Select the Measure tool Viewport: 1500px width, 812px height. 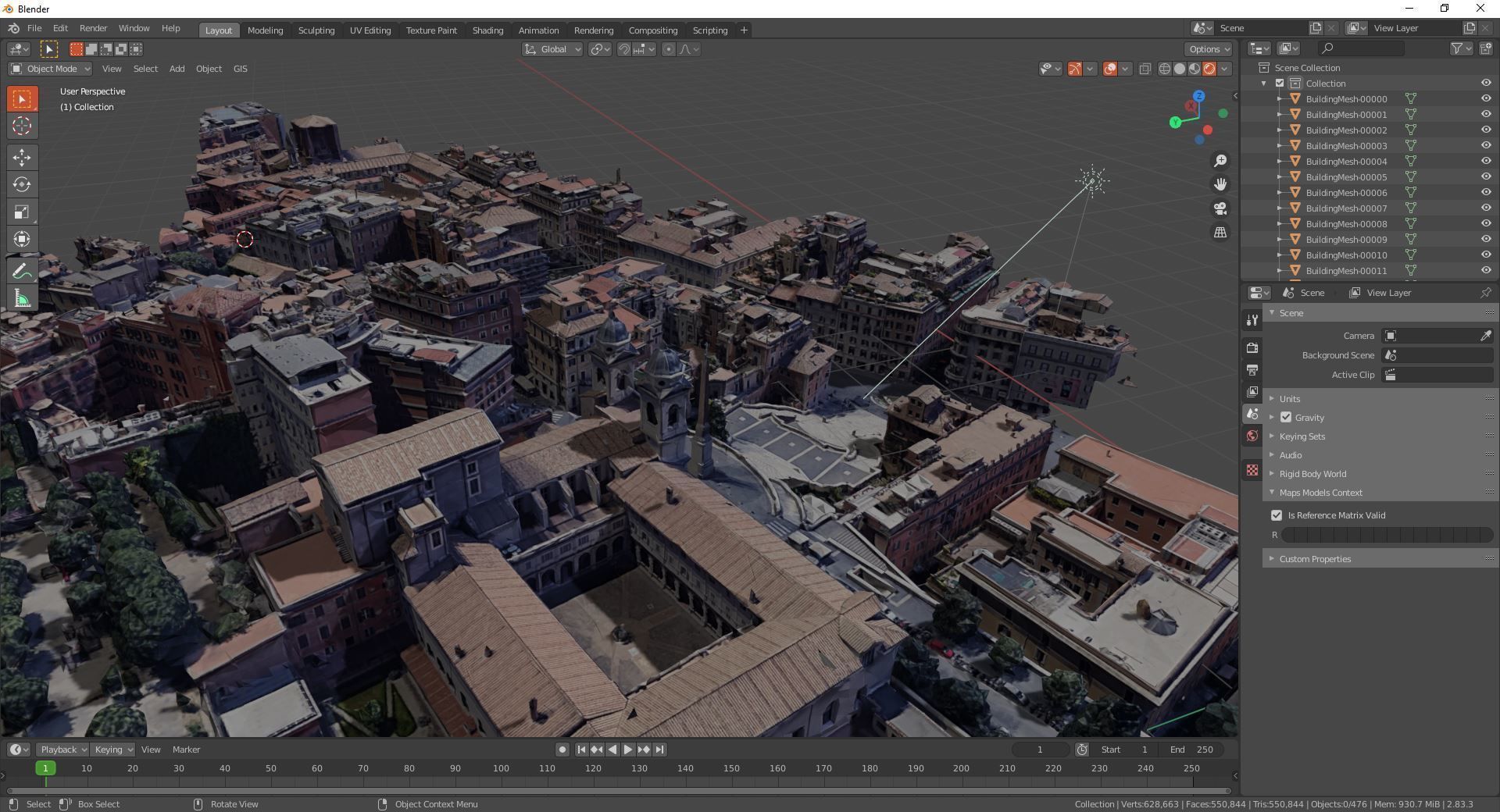point(22,299)
